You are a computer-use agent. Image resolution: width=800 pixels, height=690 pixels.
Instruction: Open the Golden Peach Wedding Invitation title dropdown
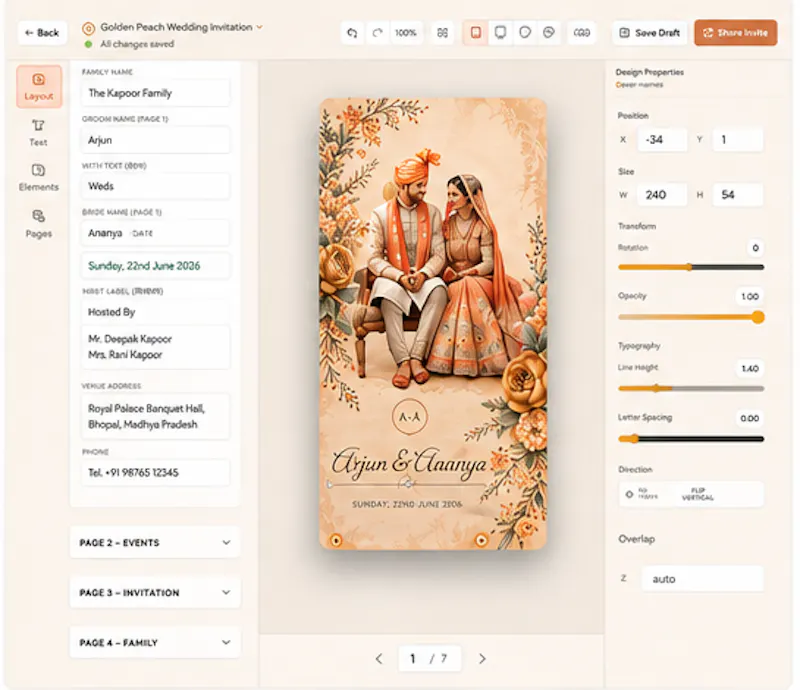pyautogui.click(x=259, y=27)
